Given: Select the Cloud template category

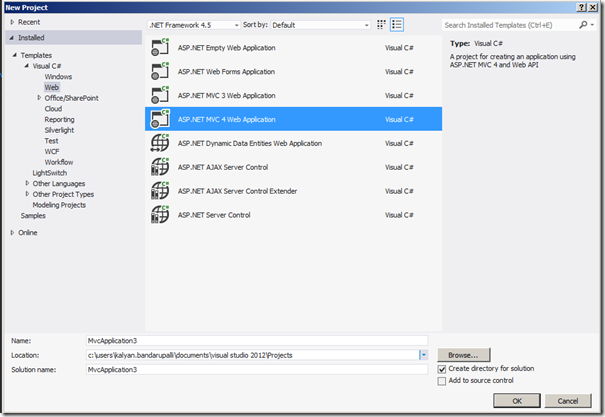Looking at the screenshot, I should coord(53,109).
